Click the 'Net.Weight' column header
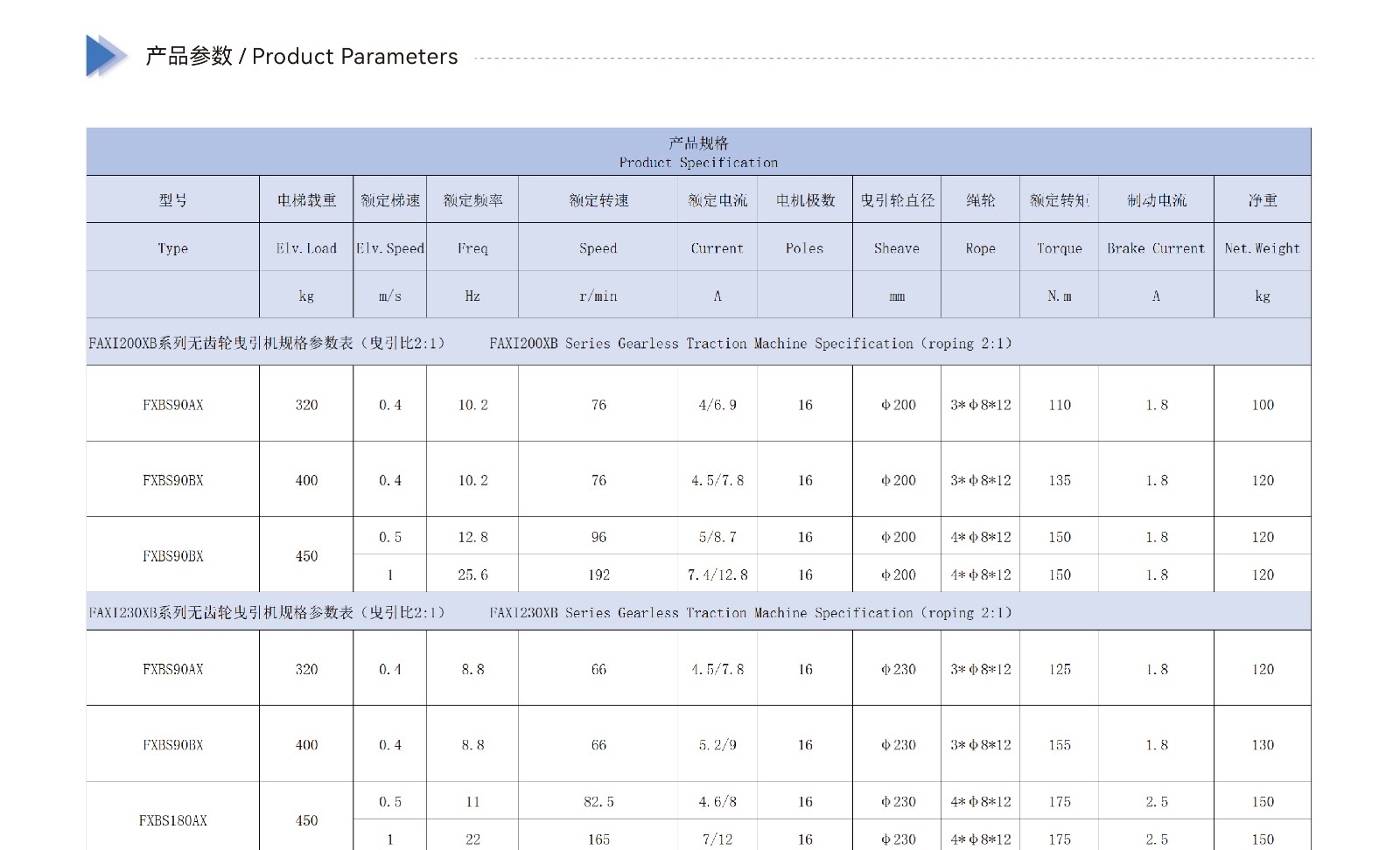This screenshot has height=850, width=1400. point(1263,248)
